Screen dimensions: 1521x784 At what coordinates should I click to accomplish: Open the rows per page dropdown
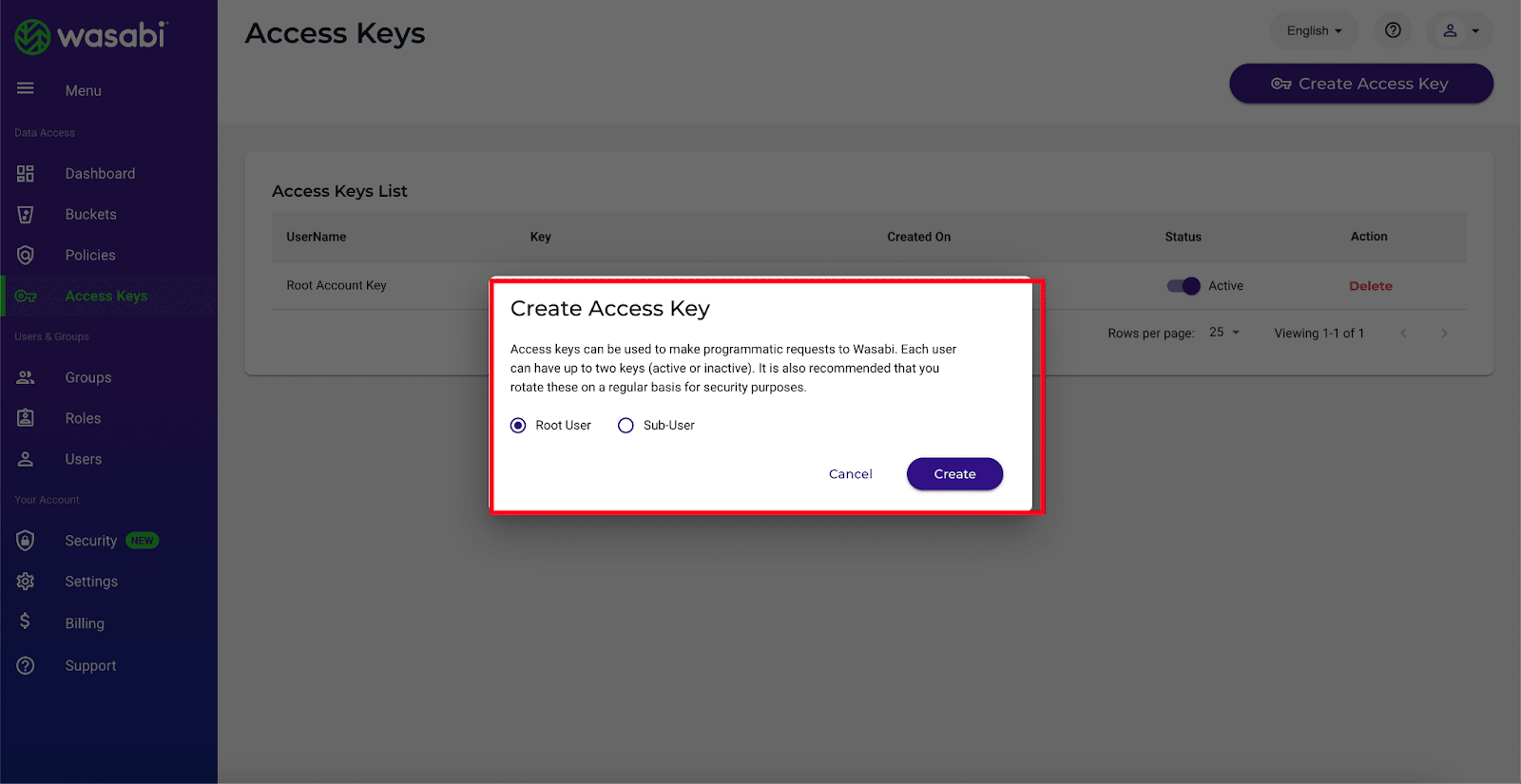1224,333
